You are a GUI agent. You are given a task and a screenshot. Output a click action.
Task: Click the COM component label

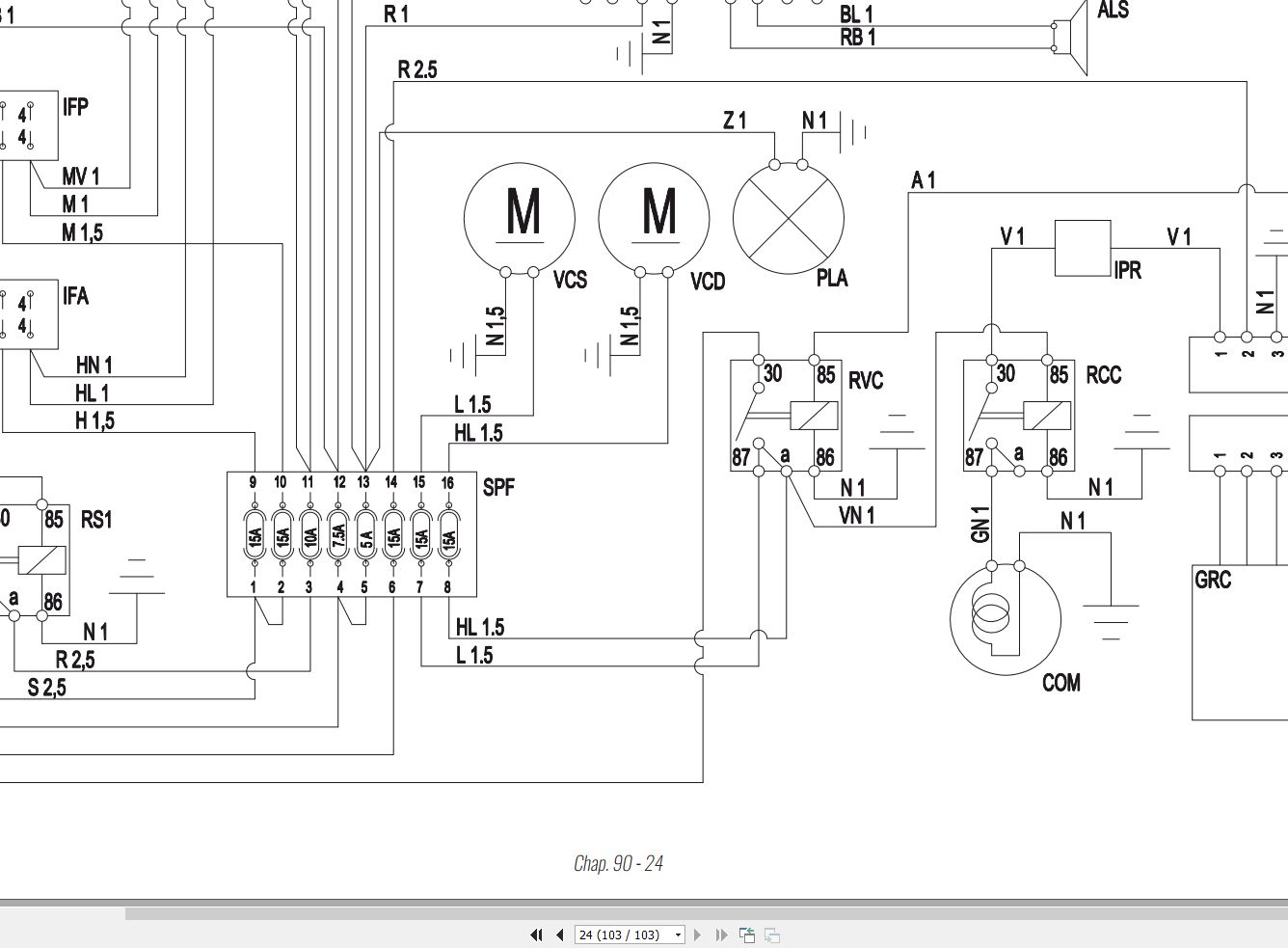pyautogui.click(x=1061, y=683)
